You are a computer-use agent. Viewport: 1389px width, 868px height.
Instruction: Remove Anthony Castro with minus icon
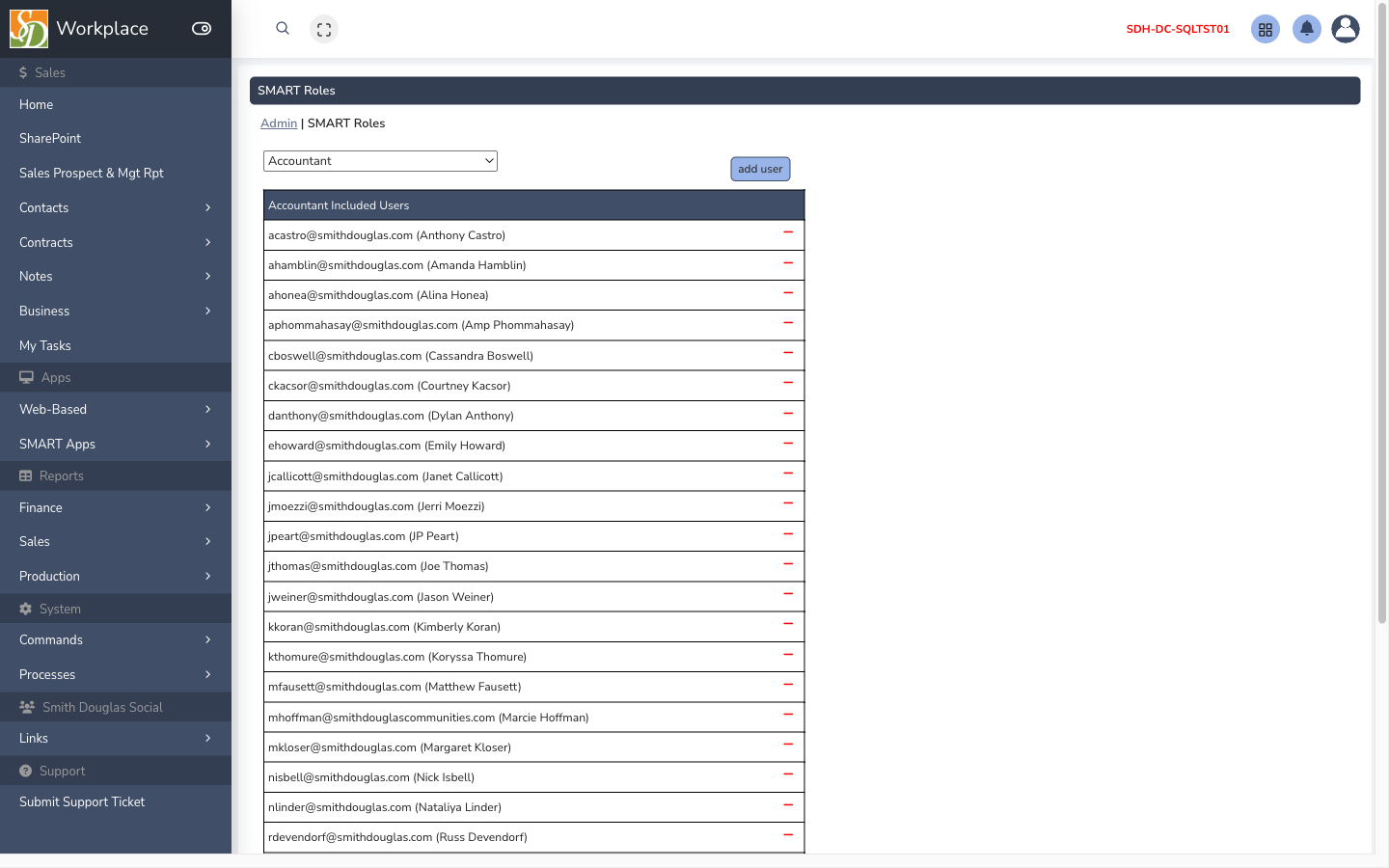(x=788, y=232)
